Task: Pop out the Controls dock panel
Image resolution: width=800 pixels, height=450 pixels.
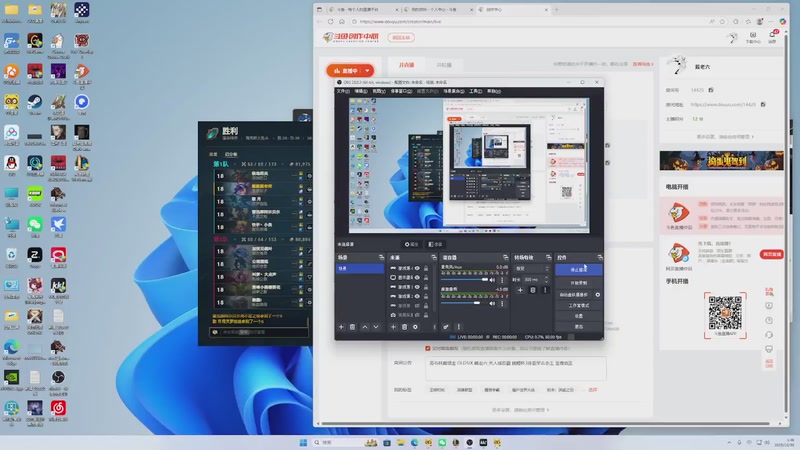Action: (x=599, y=257)
